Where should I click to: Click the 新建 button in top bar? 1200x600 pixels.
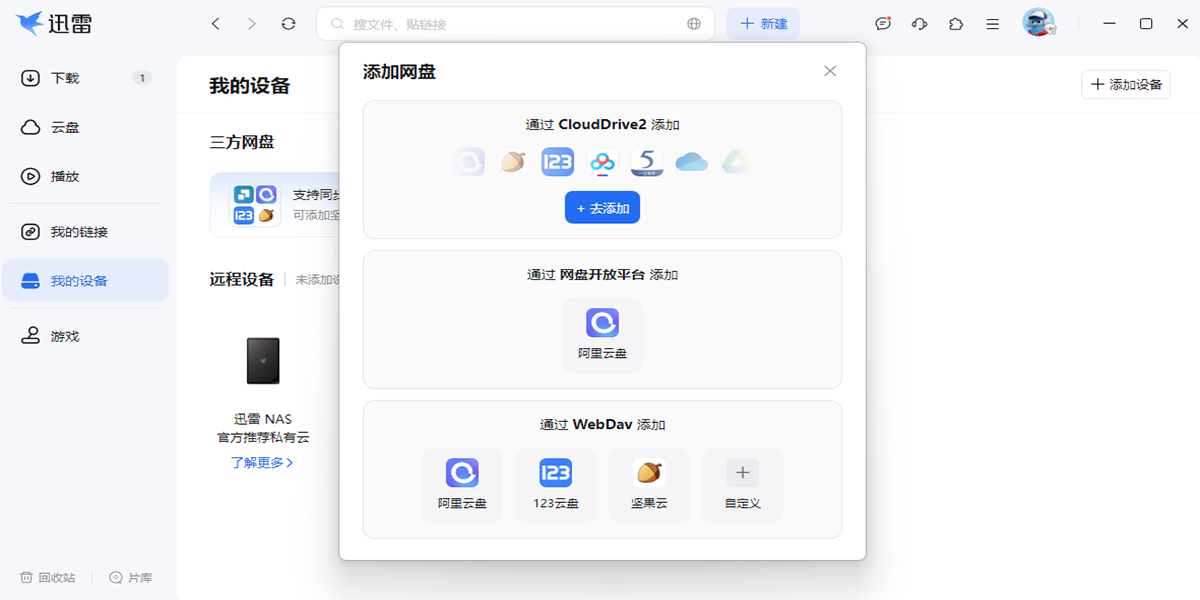(763, 24)
